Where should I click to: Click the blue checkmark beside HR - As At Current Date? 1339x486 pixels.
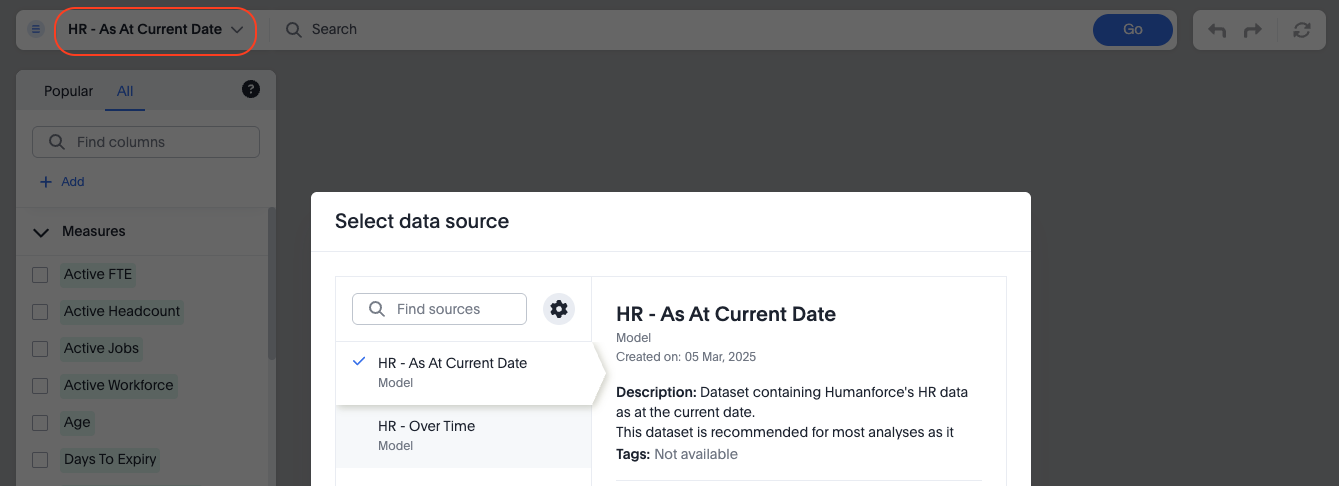(359, 362)
